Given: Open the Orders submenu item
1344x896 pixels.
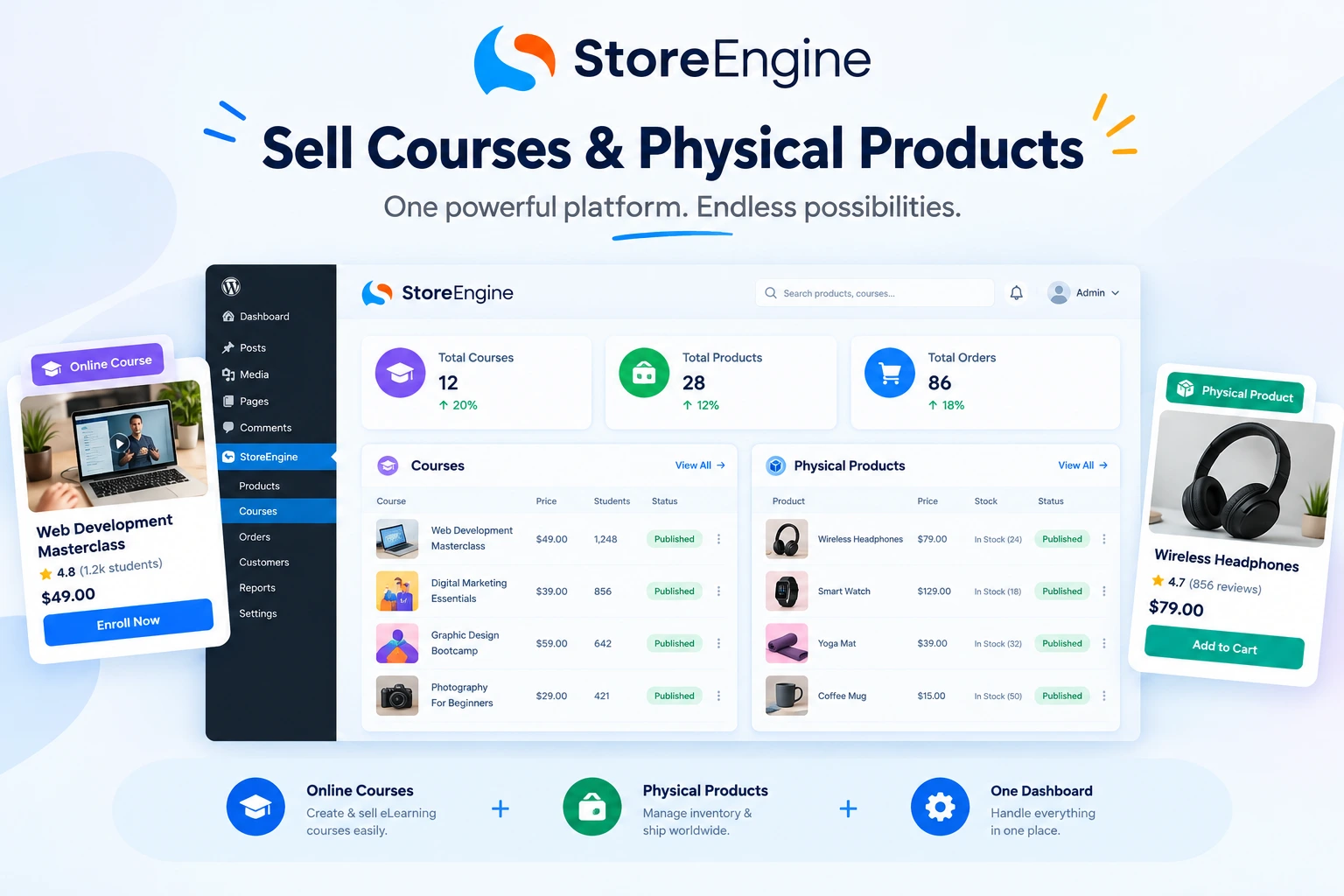Looking at the screenshot, I should click(x=255, y=537).
